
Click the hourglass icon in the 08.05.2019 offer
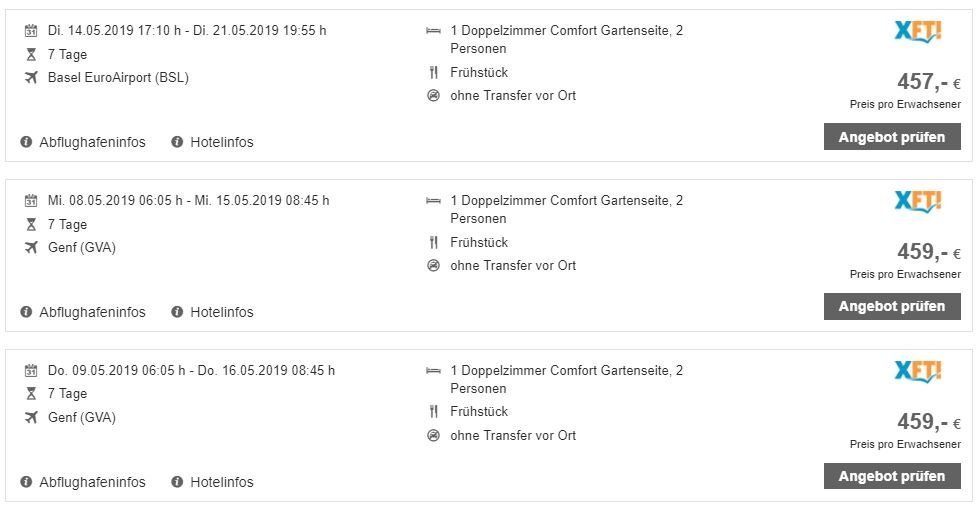(31, 224)
